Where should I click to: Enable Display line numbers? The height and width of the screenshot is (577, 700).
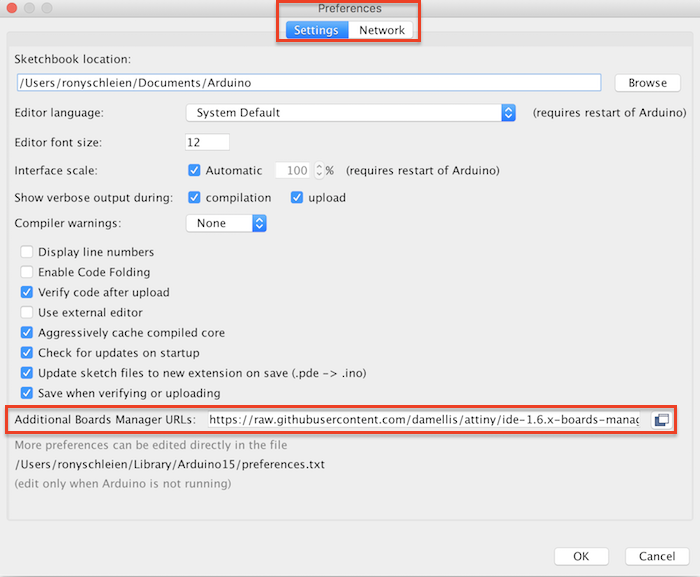27,252
